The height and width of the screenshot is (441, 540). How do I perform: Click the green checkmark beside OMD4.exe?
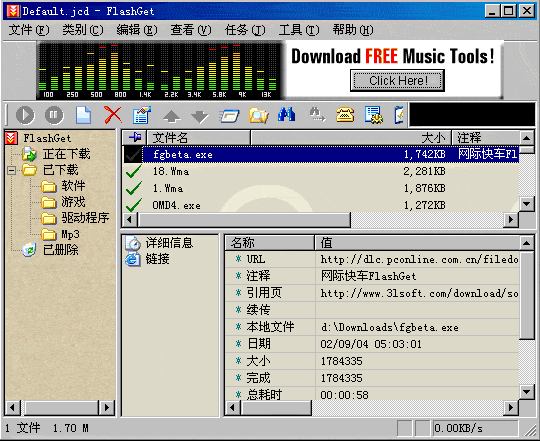point(133,205)
